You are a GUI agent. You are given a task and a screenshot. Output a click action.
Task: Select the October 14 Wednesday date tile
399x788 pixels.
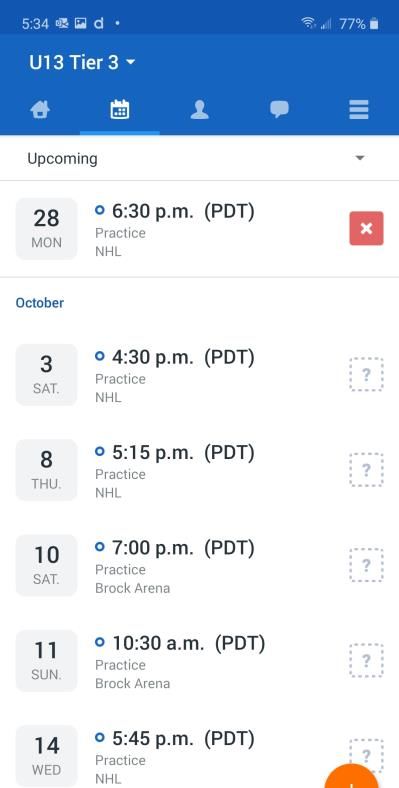[46, 756]
